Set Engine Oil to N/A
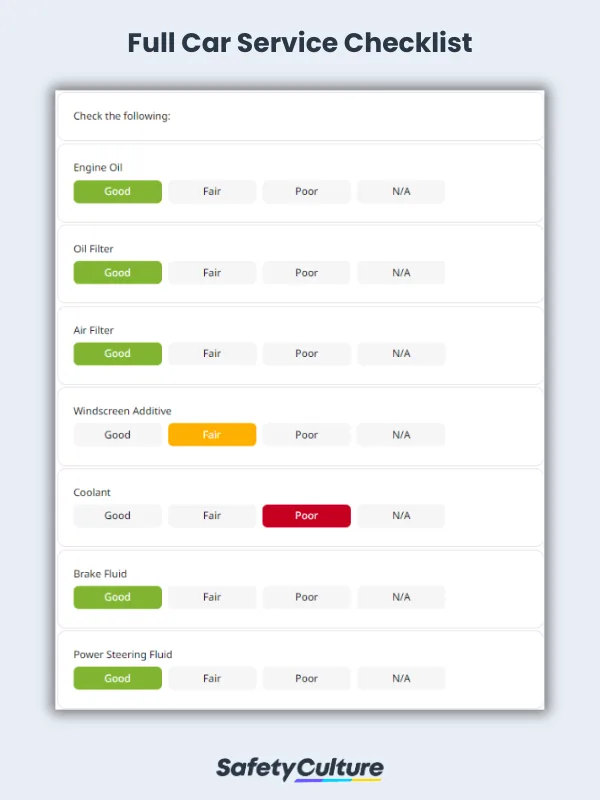 point(401,191)
